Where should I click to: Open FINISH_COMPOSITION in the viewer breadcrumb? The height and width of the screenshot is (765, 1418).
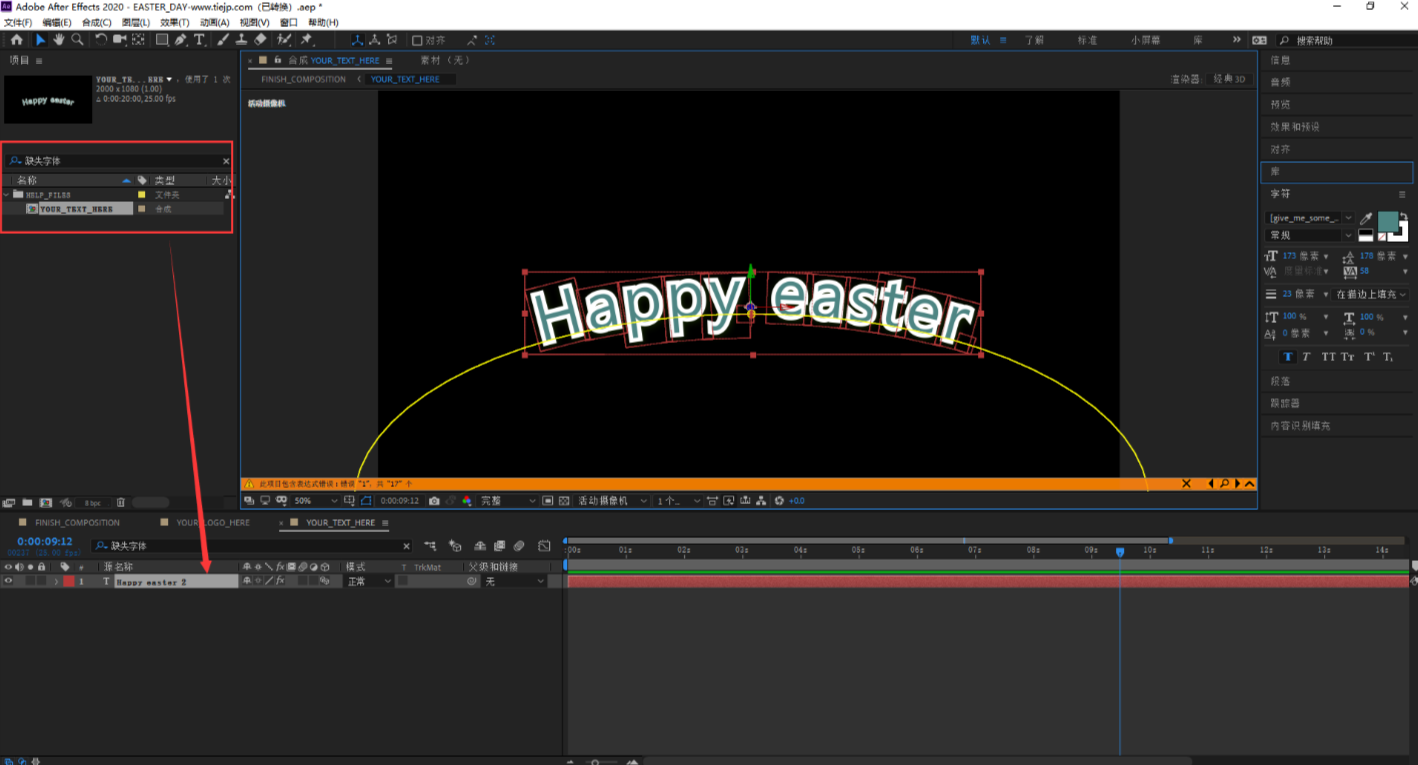(x=303, y=79)
